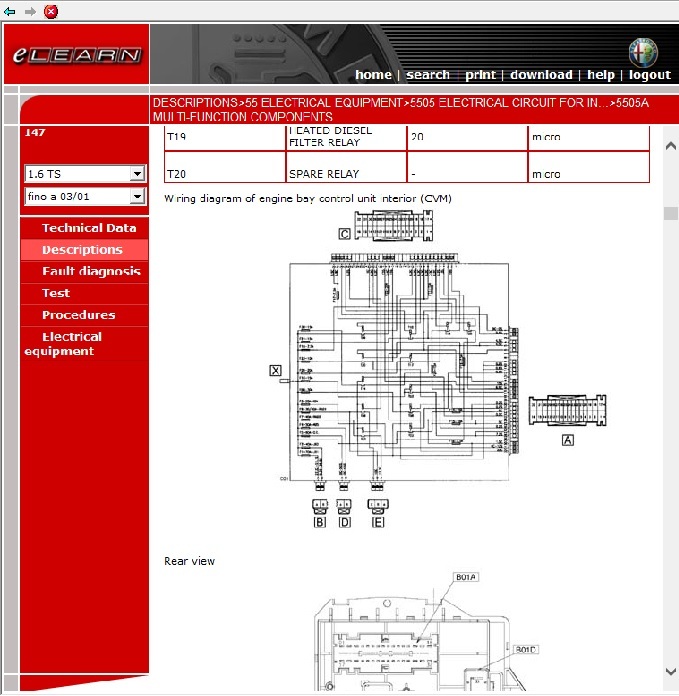Open the 1.6 TS engine dropdown
Image resolution: width=679 pixels, height=696 pixels.
coord(85,174)
